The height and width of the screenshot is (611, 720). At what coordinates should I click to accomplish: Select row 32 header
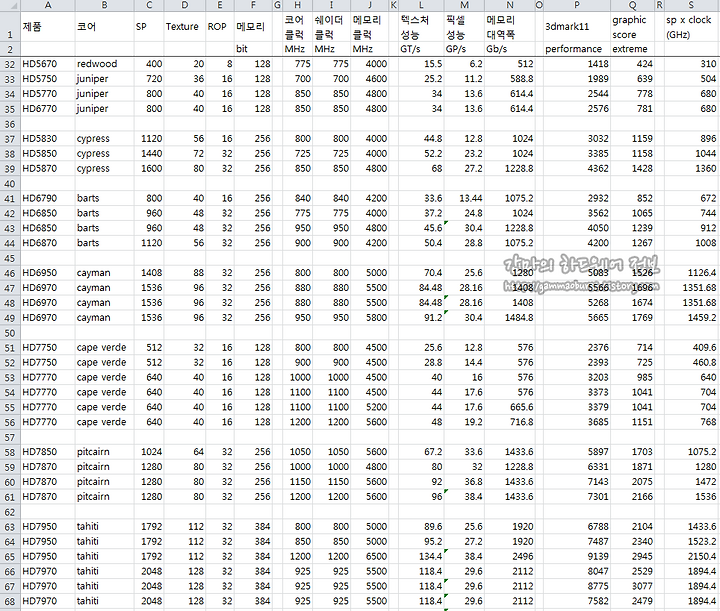point(10,64)
